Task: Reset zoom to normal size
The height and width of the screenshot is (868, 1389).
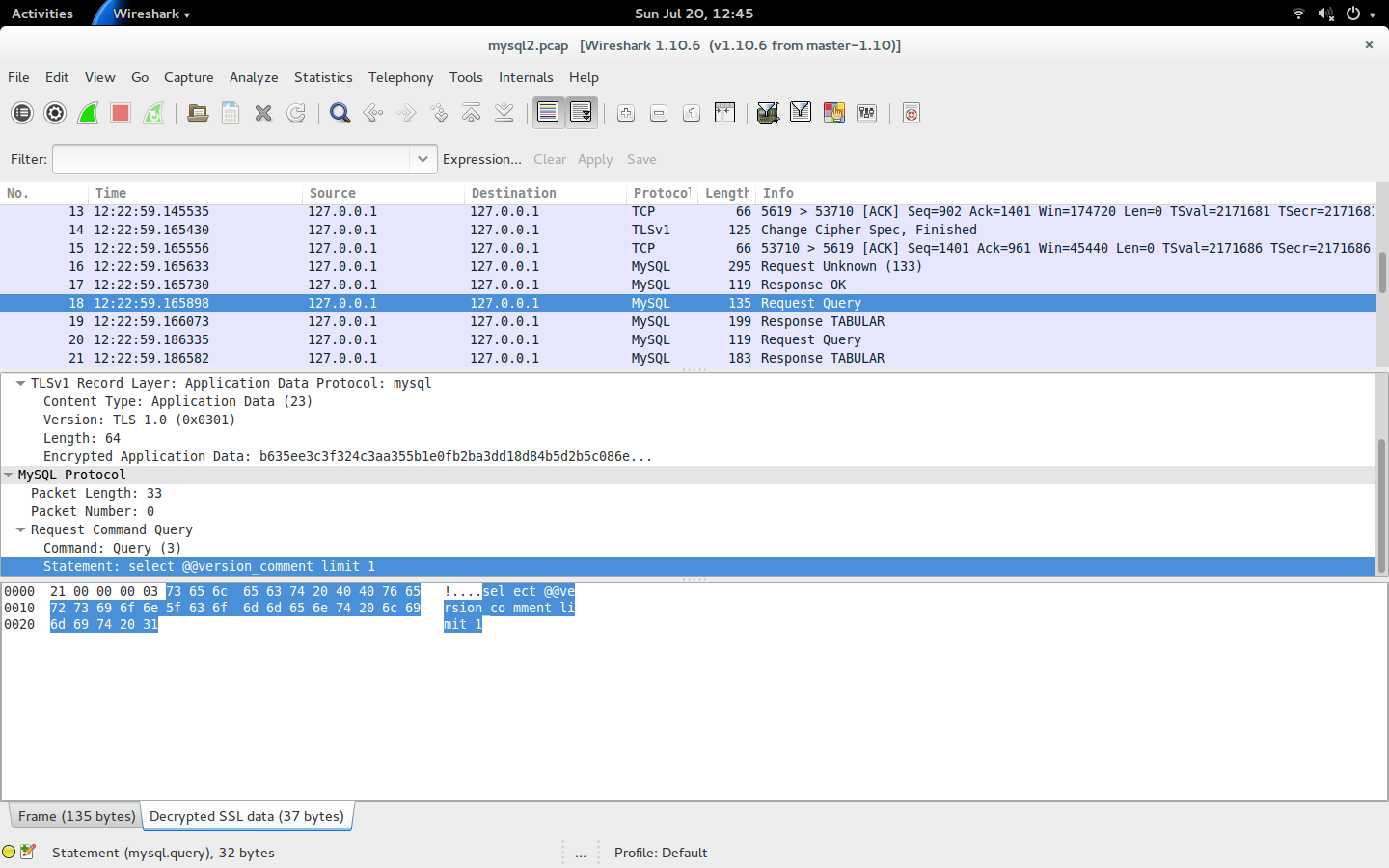Action: pyautogui.click(x=692, y=113)
